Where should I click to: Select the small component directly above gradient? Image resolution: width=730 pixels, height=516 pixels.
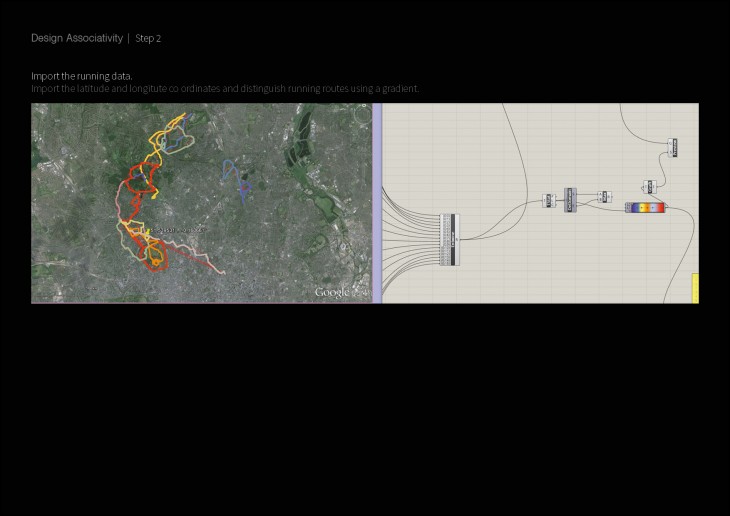click(x=649, y=187)
